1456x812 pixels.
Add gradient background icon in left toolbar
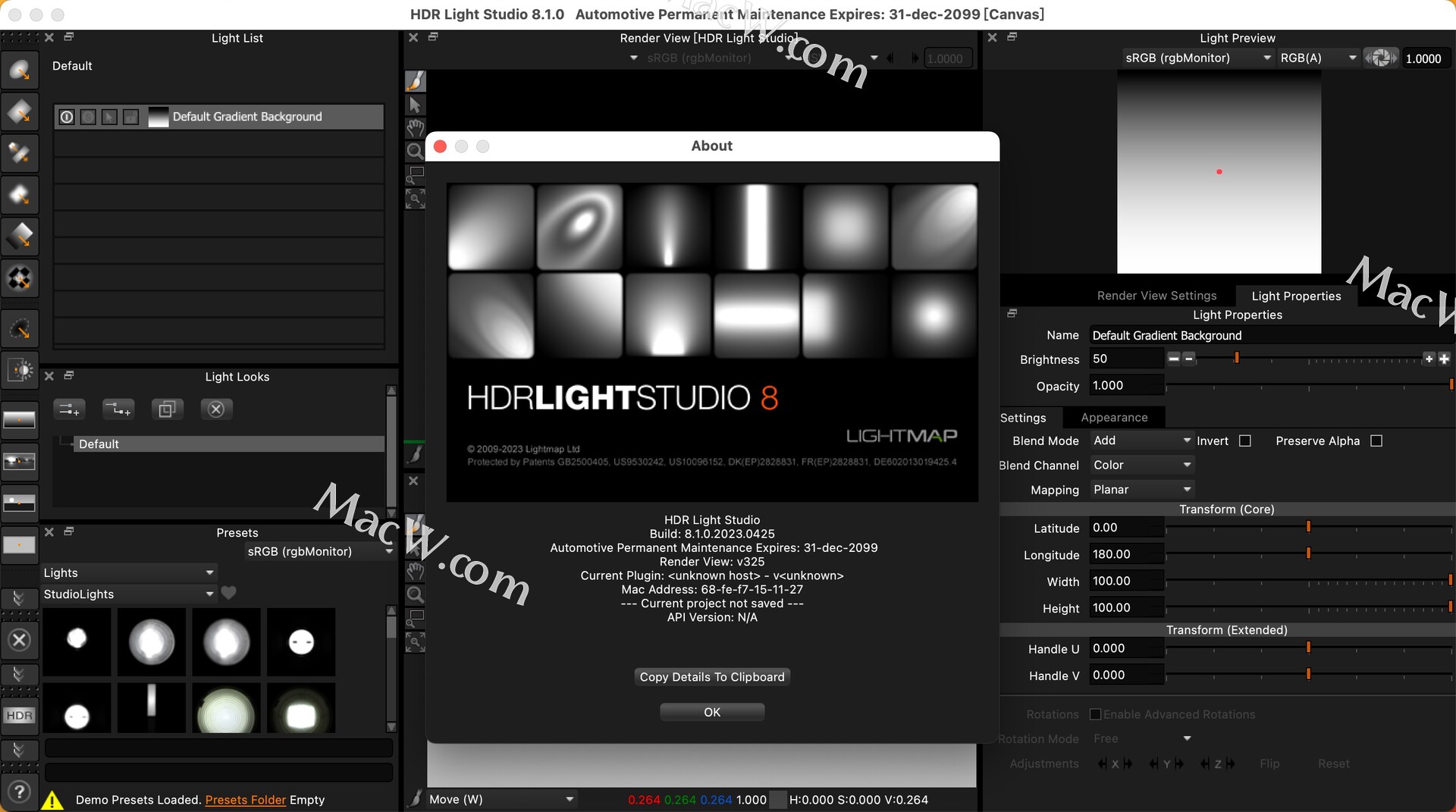20,419
